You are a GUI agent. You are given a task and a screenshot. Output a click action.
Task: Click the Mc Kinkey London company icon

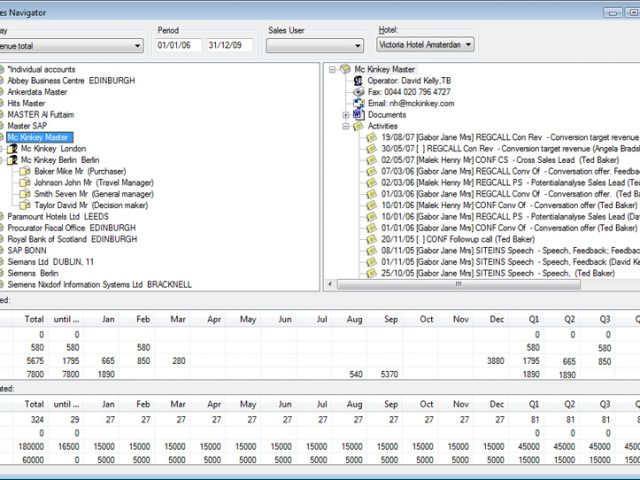tap(12, 149)
